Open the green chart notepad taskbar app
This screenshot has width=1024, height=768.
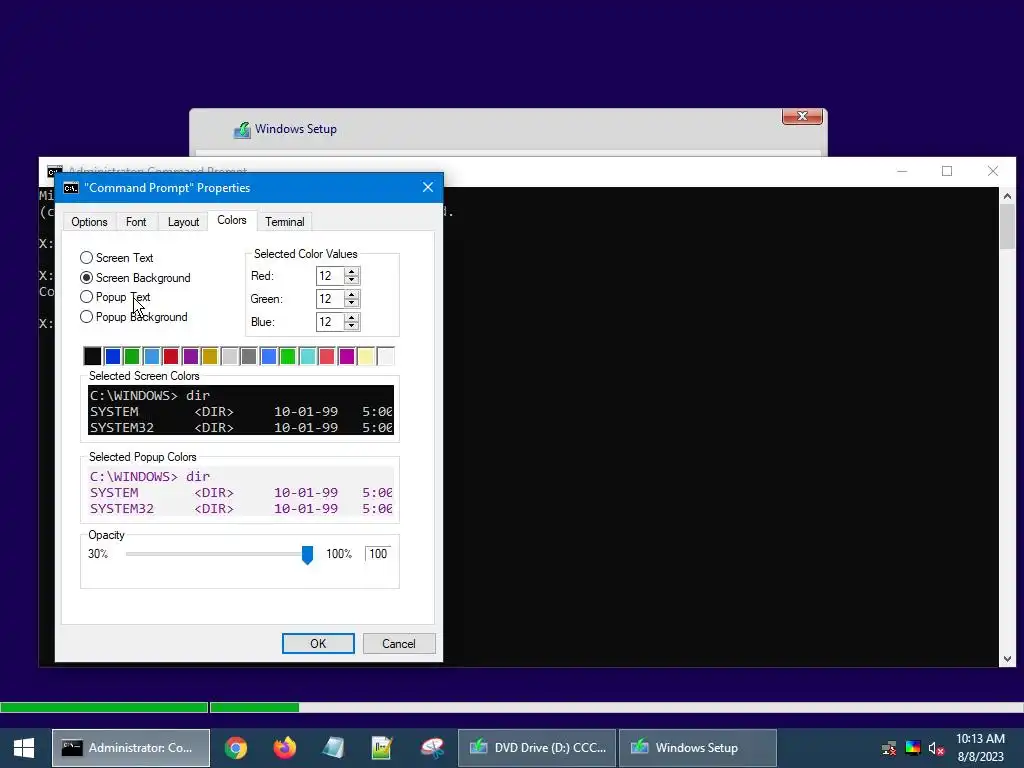381,748
